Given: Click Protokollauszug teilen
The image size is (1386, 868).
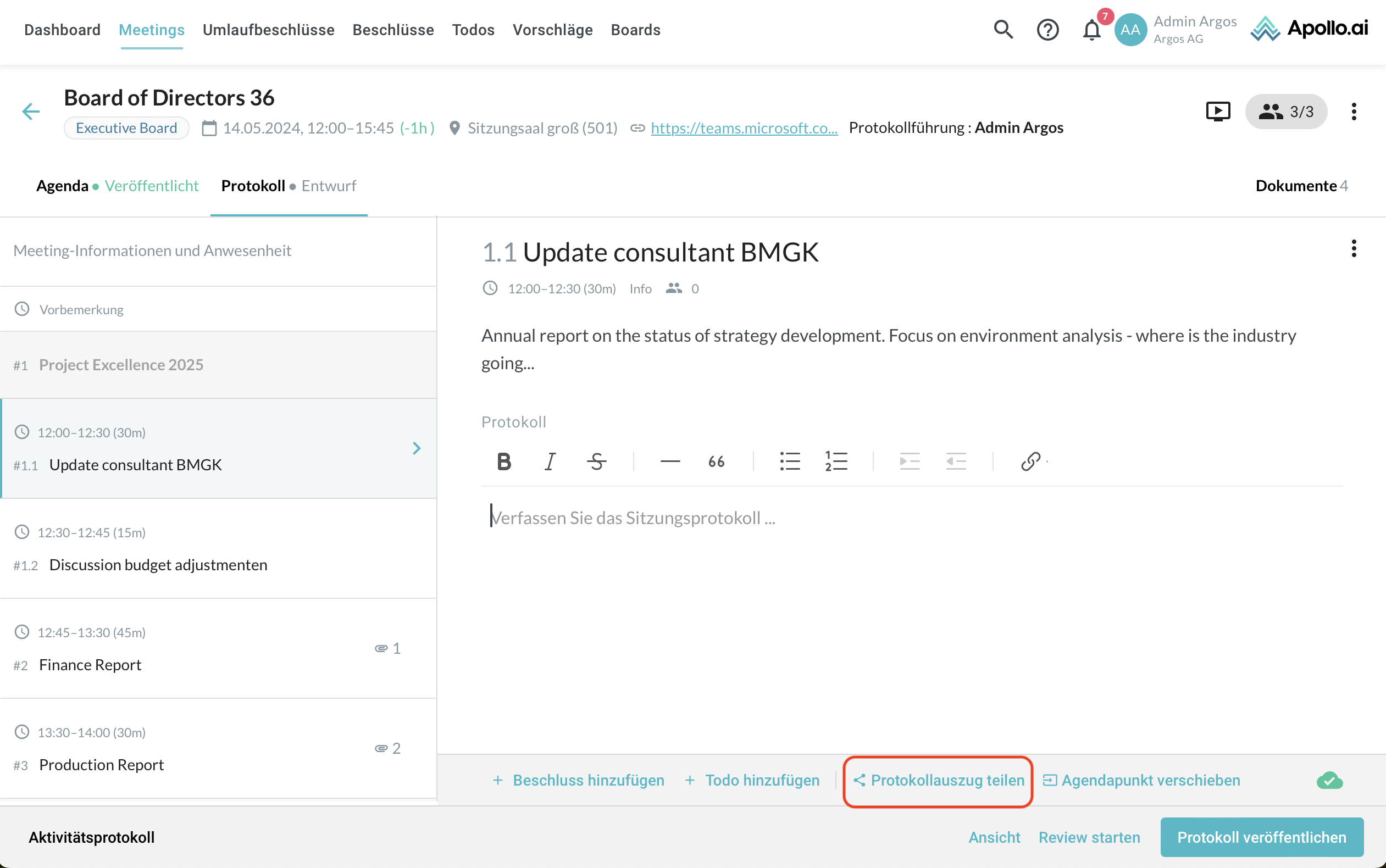Looking at the screenshot, I should (939, 781).
